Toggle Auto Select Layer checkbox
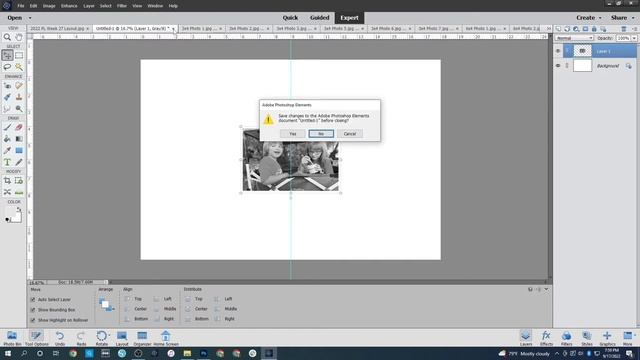Image resolution: width=640 pixels, height=360 pixels. pyautogui.click(x=33, y=300)
